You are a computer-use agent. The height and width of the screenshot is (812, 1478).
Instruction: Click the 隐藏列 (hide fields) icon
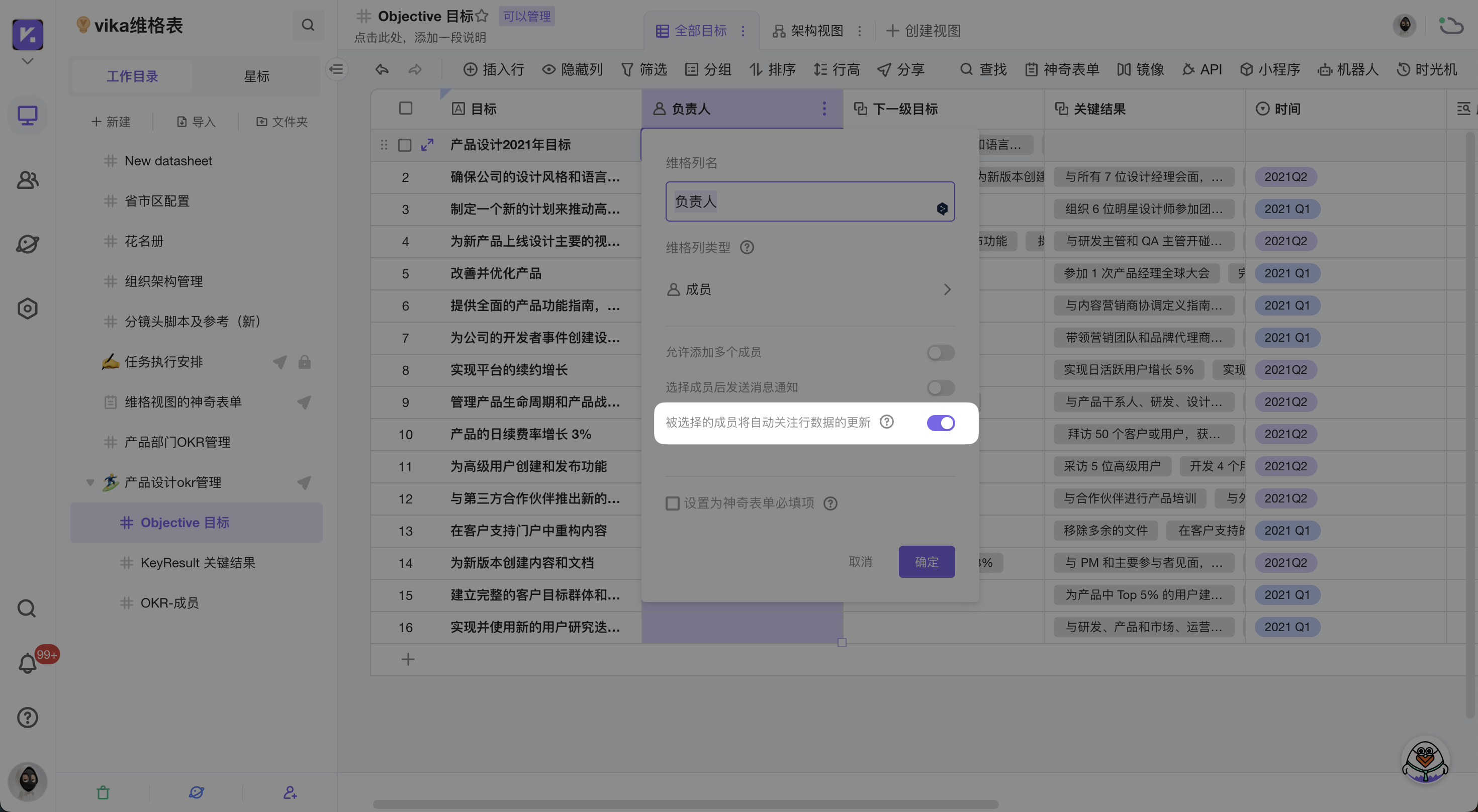click(x=572, y=69)
